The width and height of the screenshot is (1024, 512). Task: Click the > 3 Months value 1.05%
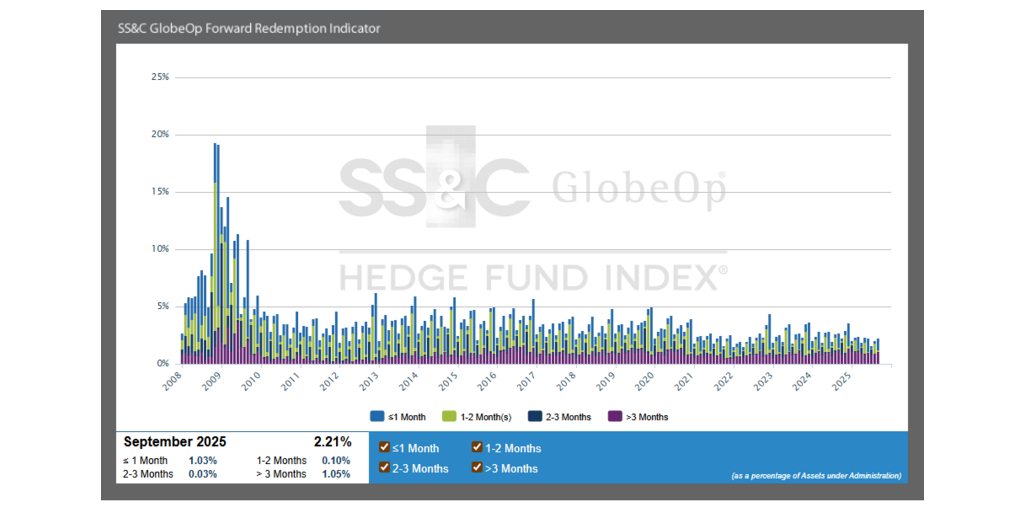tap(336, 474)
